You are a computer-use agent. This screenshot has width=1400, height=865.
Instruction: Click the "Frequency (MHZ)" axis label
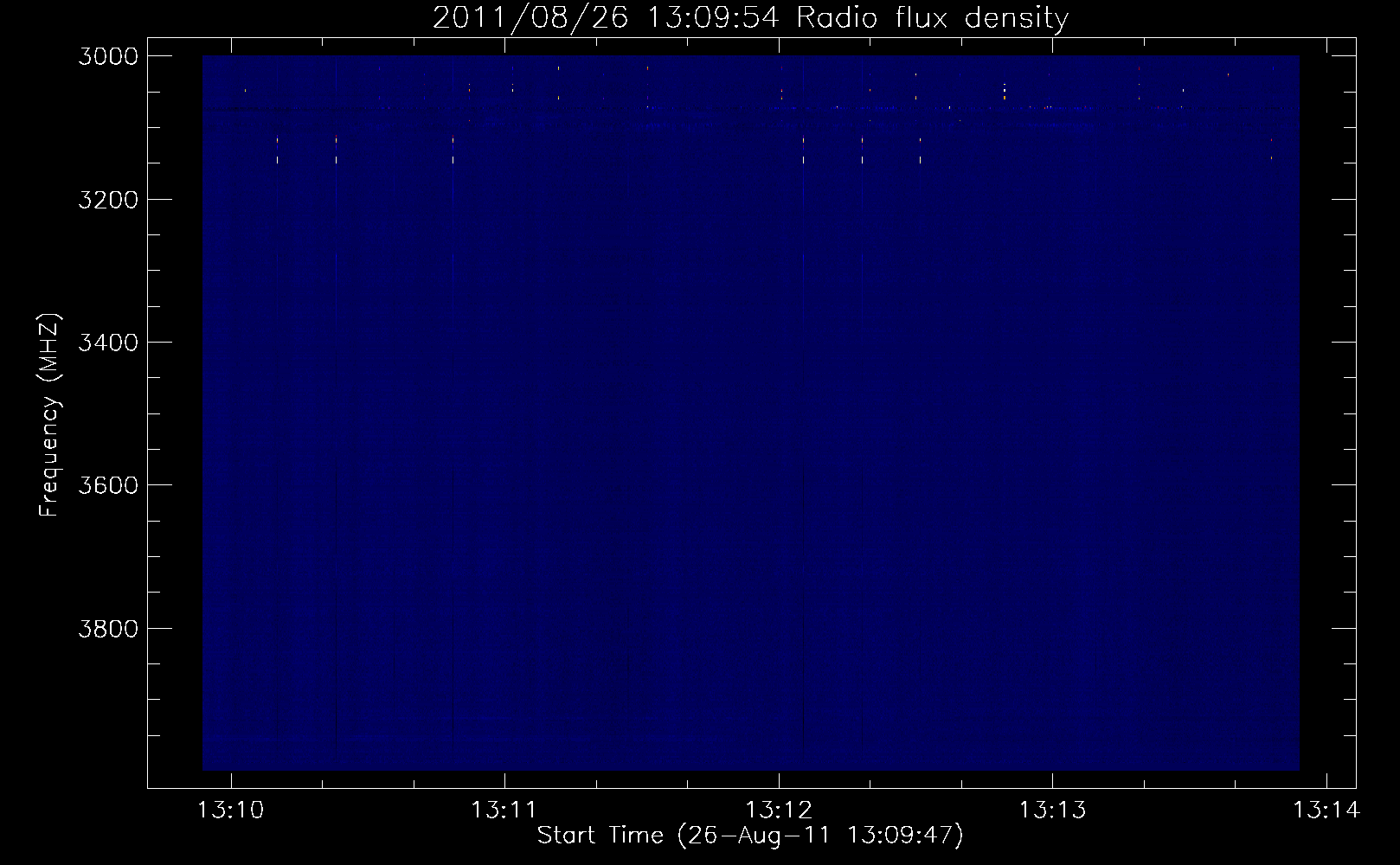49,415
